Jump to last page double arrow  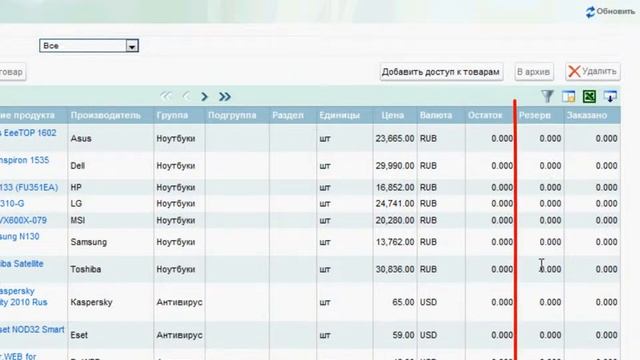[224, 96]
